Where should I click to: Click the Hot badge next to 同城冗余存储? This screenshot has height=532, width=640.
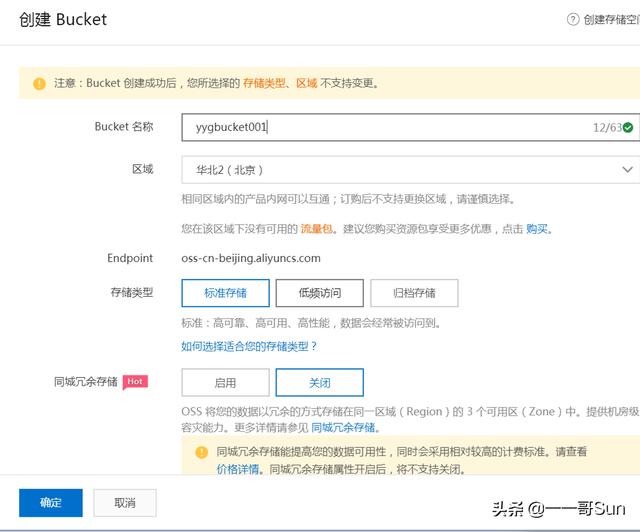135,382
